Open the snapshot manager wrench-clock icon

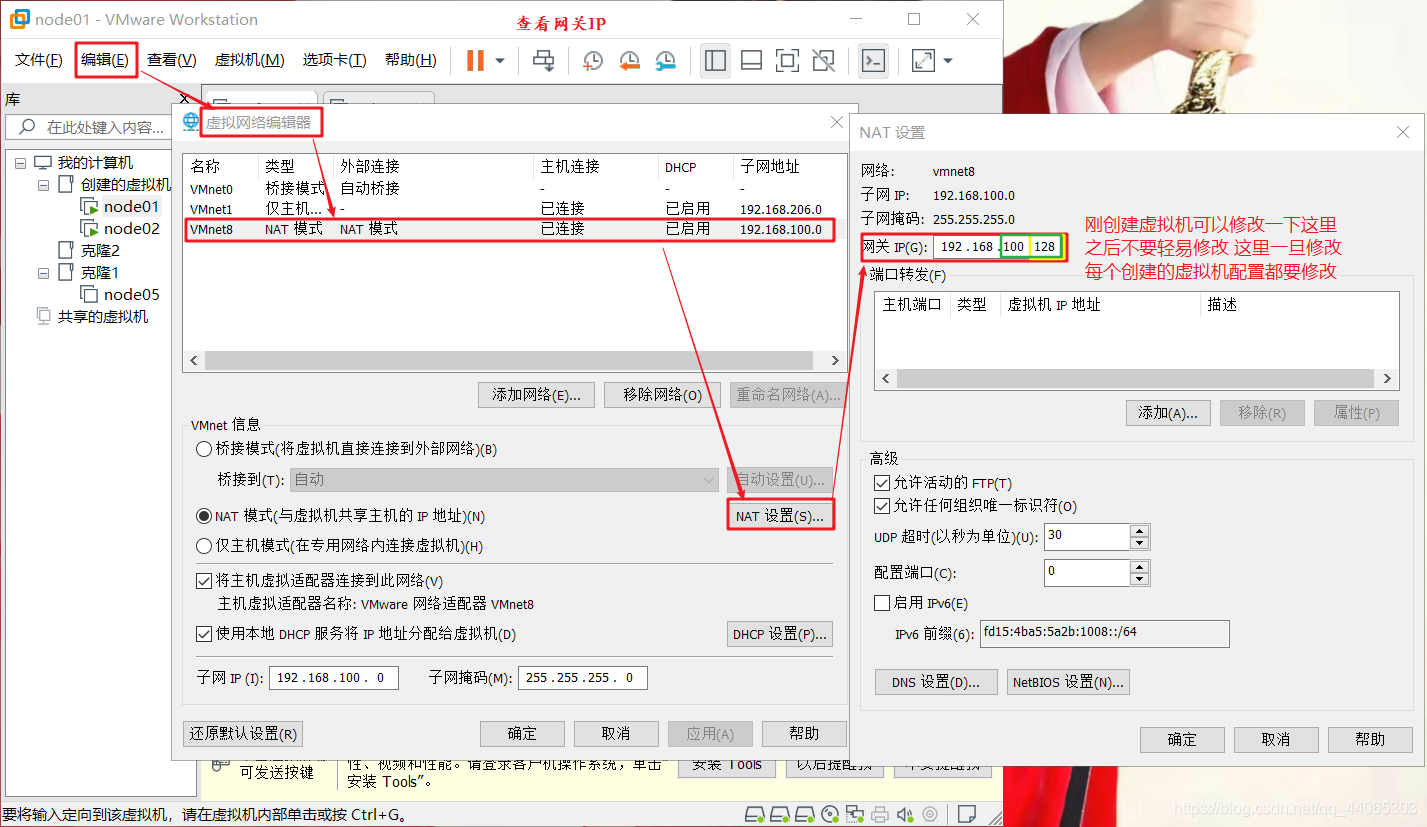(666, 61)
